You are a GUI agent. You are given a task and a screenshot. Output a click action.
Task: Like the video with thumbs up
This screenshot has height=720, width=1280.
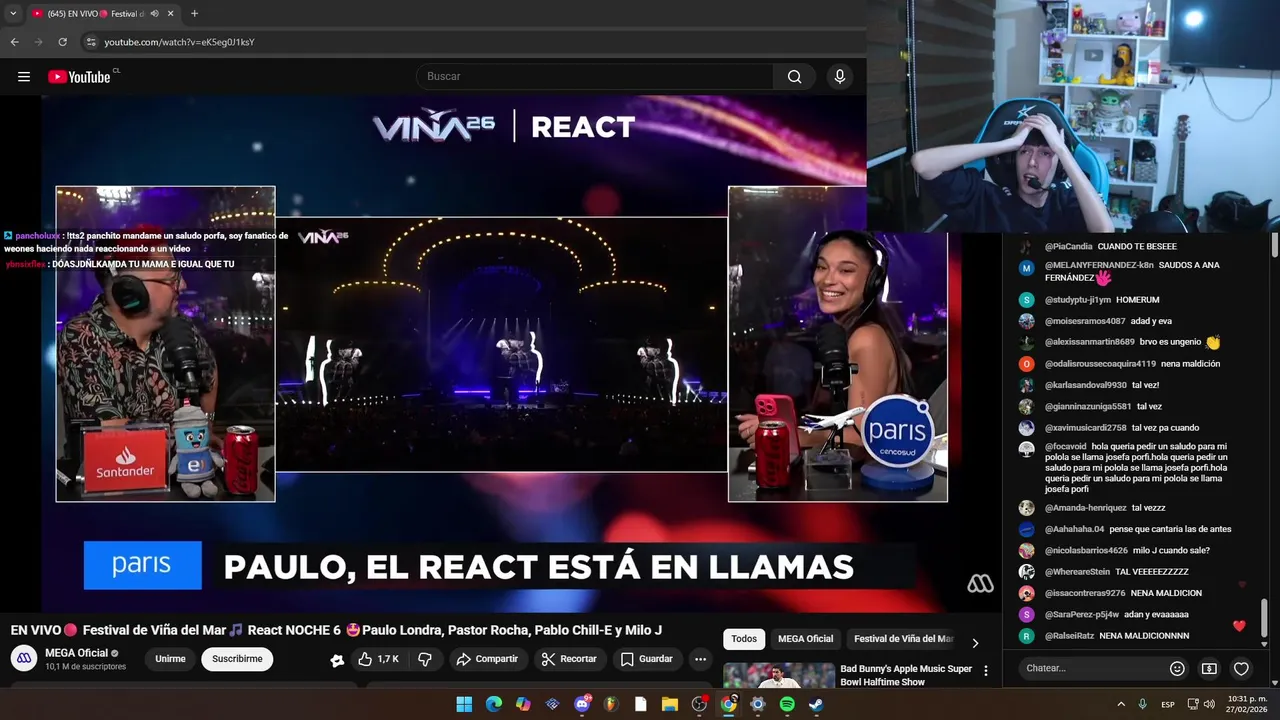pos(378,659)
